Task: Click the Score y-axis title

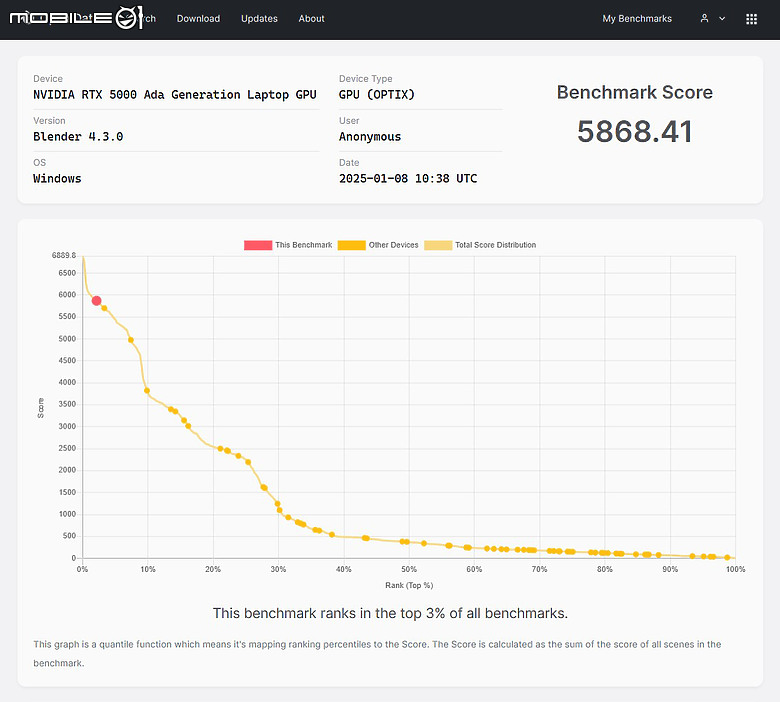Action: [x=41, y=408]
